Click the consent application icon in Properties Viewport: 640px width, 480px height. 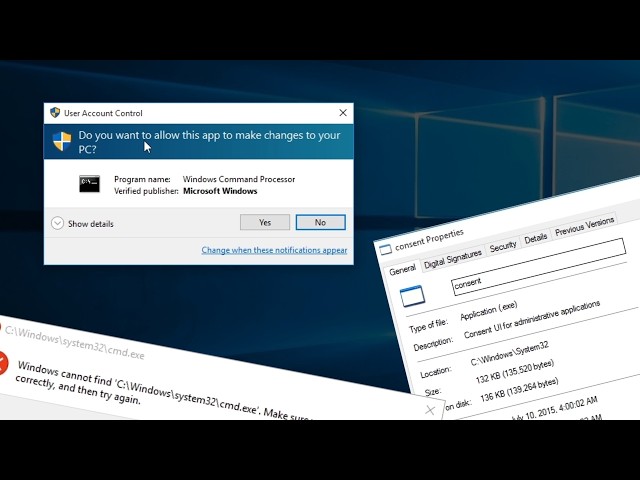pos(412,296)
